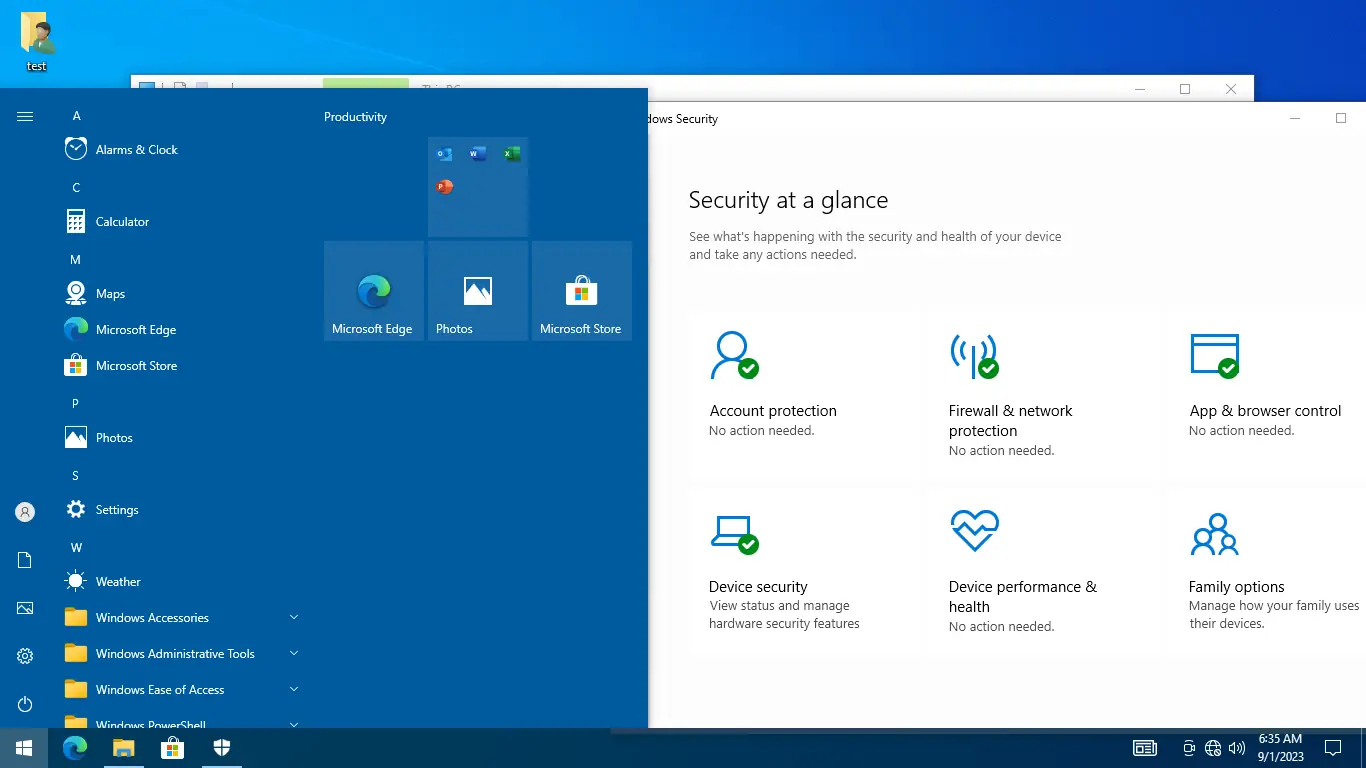Expand the Windows Accessories folder

click(151, 617)
